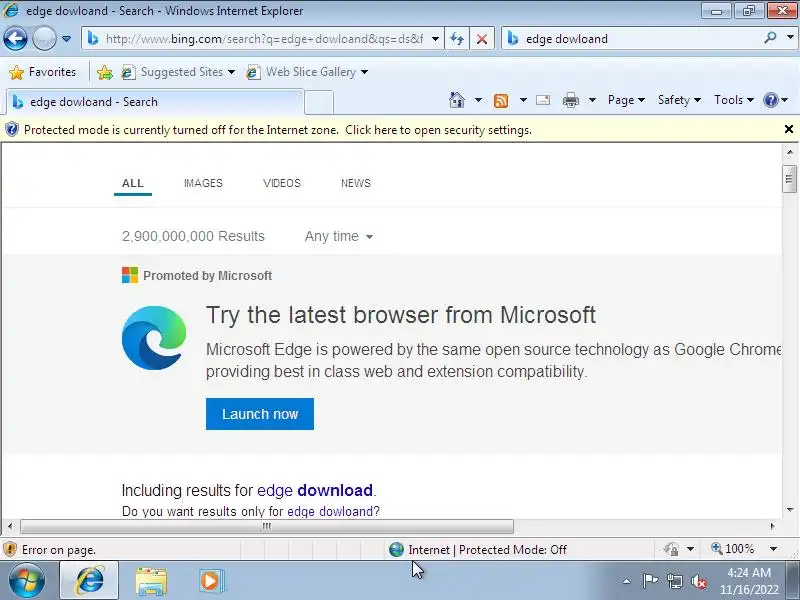The width and height of the screenshot is (800, 600).
Task: Switch to the VIDEOS results tab
Action: [x=282, y=183]
